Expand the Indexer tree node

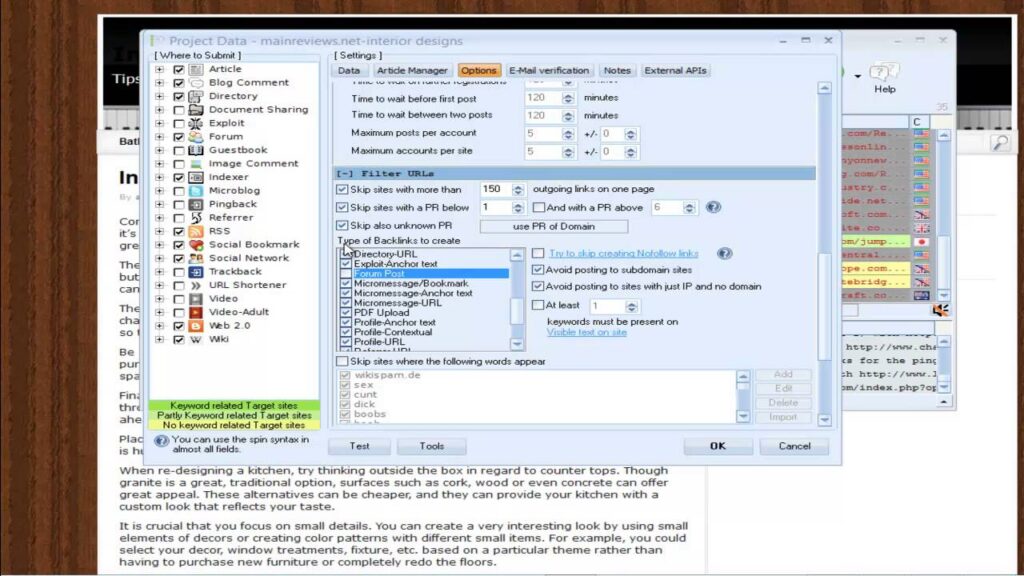(x=159, y=177)
